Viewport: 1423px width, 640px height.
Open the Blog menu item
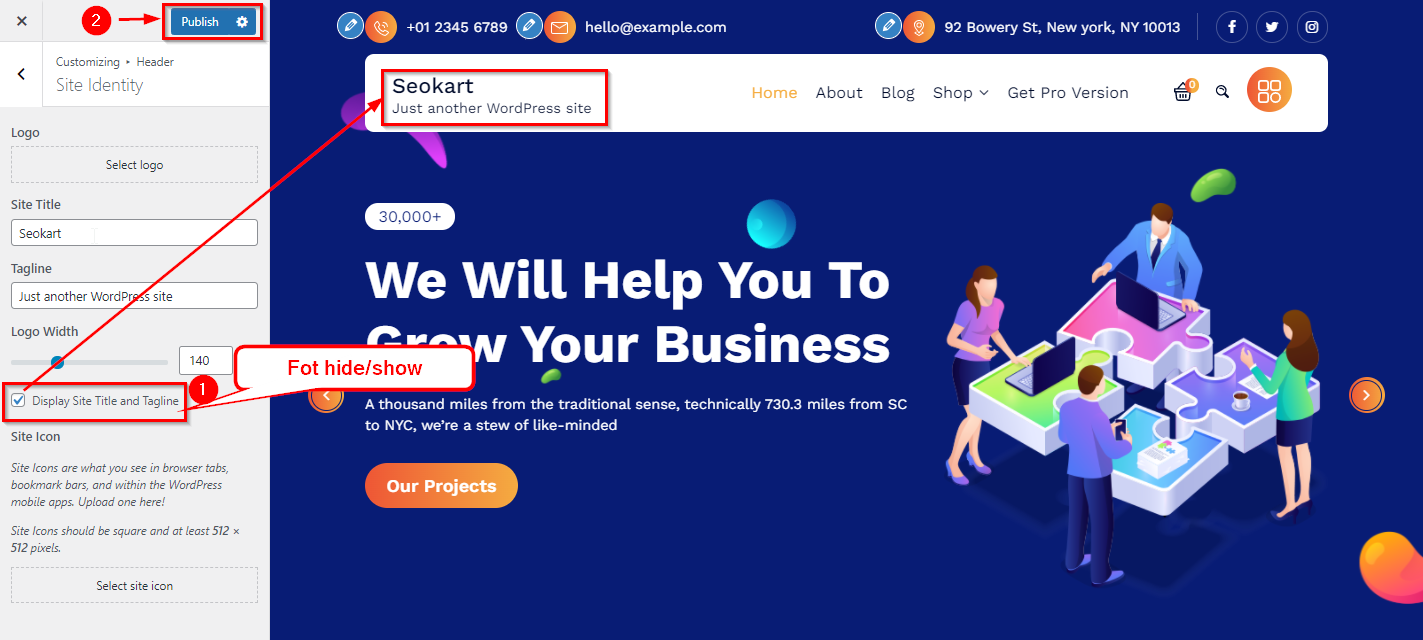(898, 92)
